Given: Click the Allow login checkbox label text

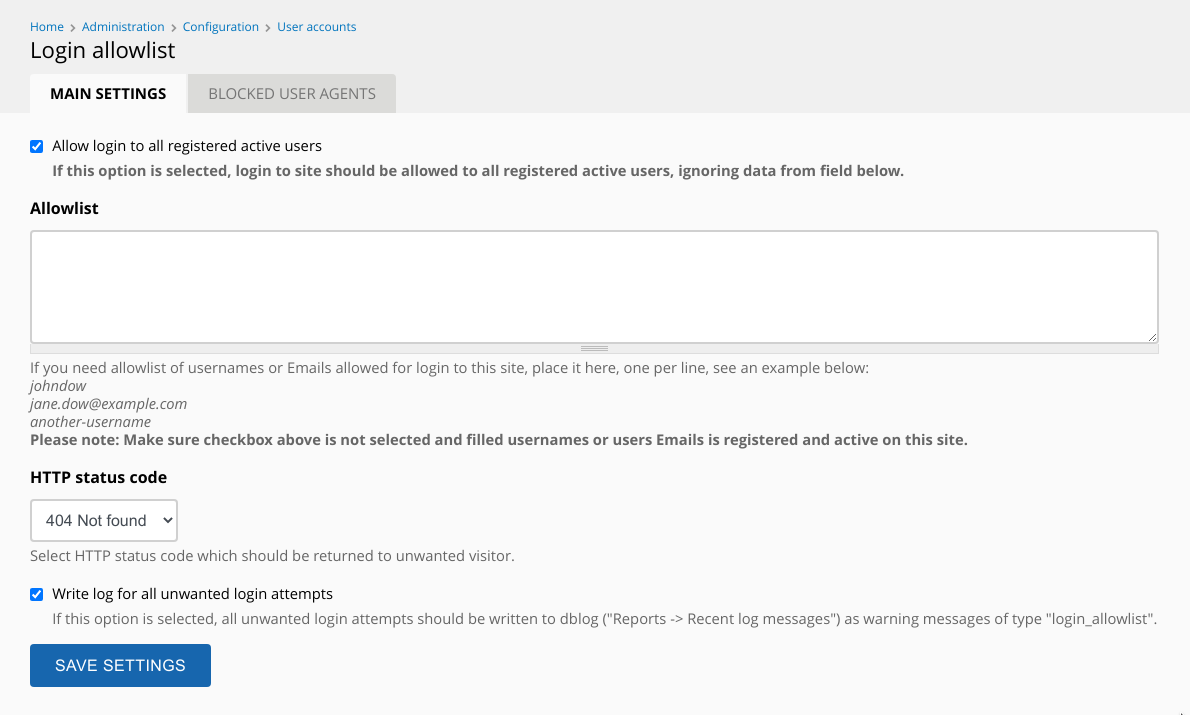Looking at the screenshot, I should pyautogui.click(x=187, y=146).
